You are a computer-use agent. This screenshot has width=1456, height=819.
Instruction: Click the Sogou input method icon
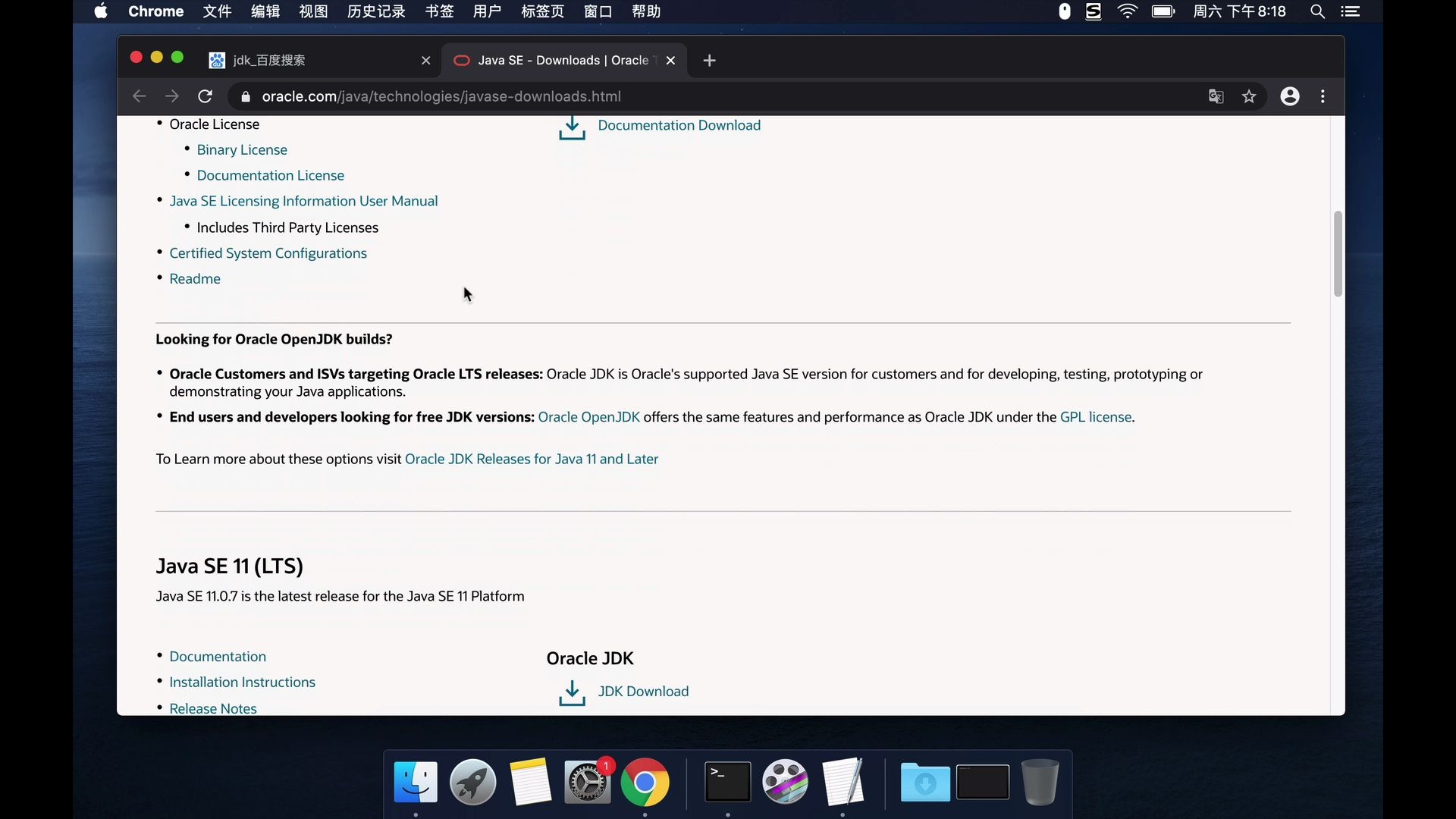pos(1094,11)
